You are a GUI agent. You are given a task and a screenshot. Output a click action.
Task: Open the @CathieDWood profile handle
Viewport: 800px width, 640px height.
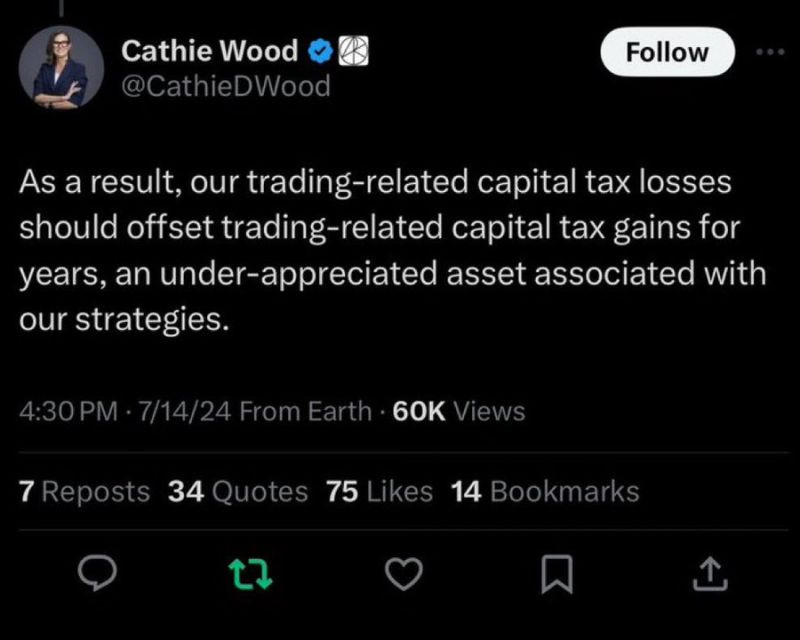[224, 87]
